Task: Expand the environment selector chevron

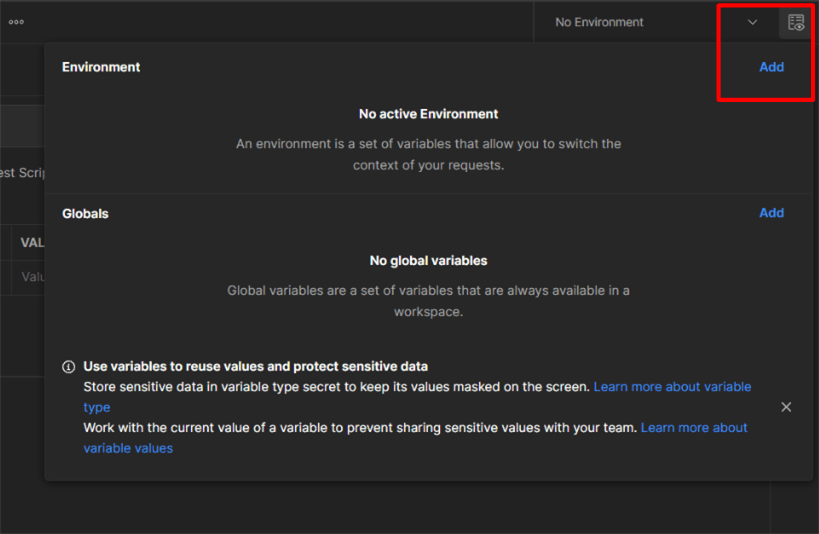Action: 752,22
